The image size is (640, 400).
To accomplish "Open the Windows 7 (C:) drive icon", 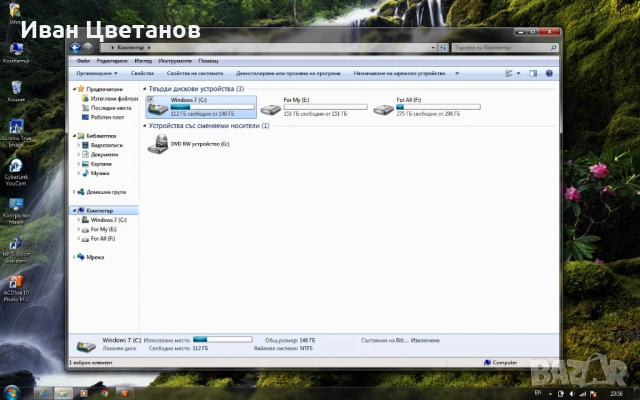I will click(158, 109).
